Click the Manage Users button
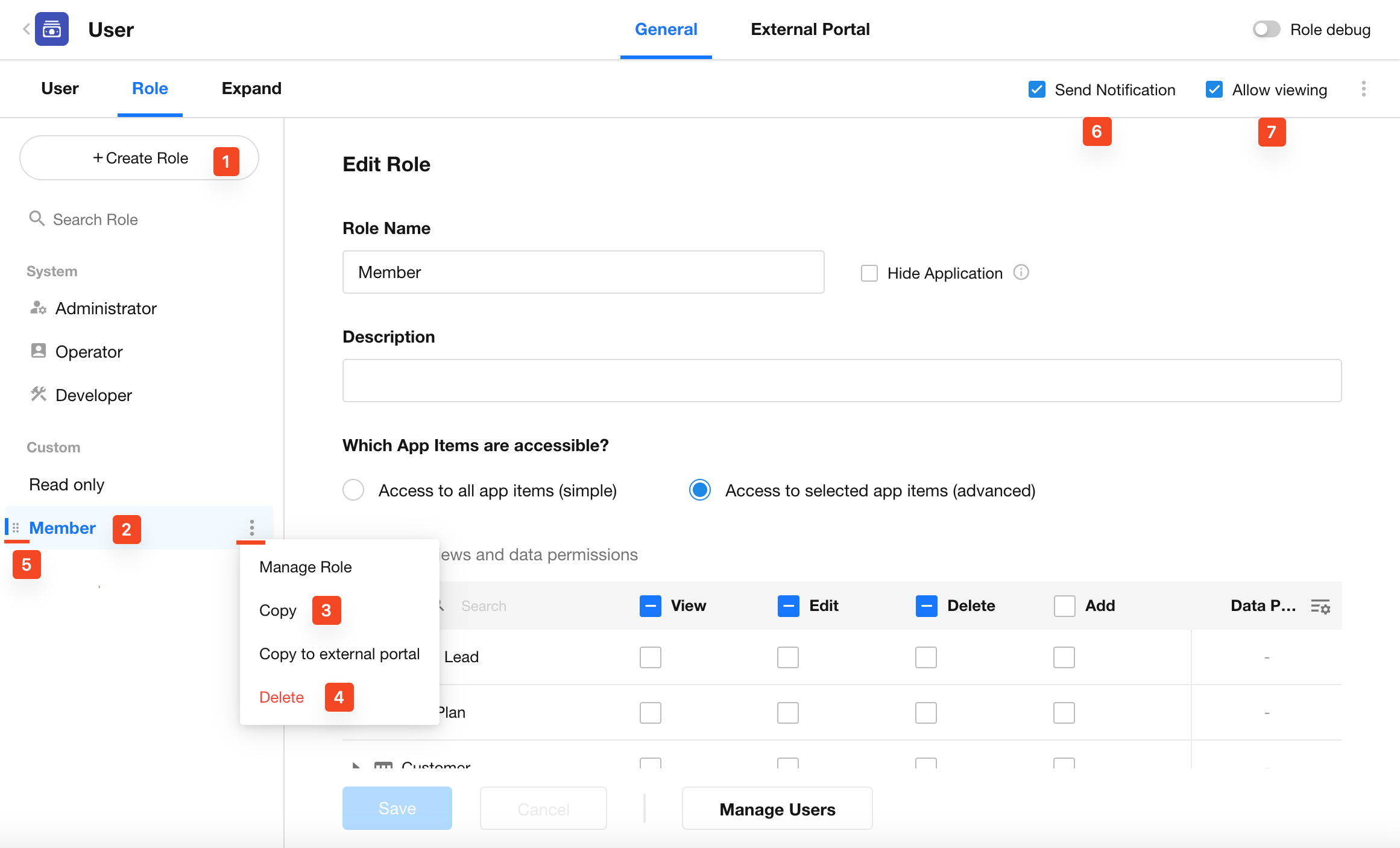 tap(777, 809)
